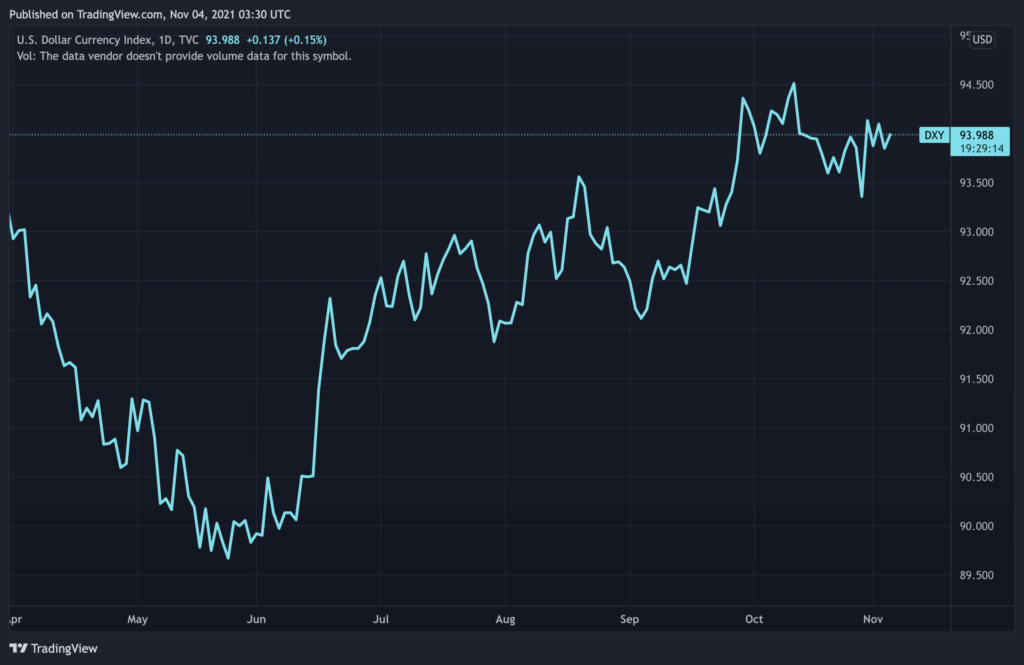Click the DXY symbol label tag
The width and height of the screenshot is (1024, 665).
tap(933, 135)
